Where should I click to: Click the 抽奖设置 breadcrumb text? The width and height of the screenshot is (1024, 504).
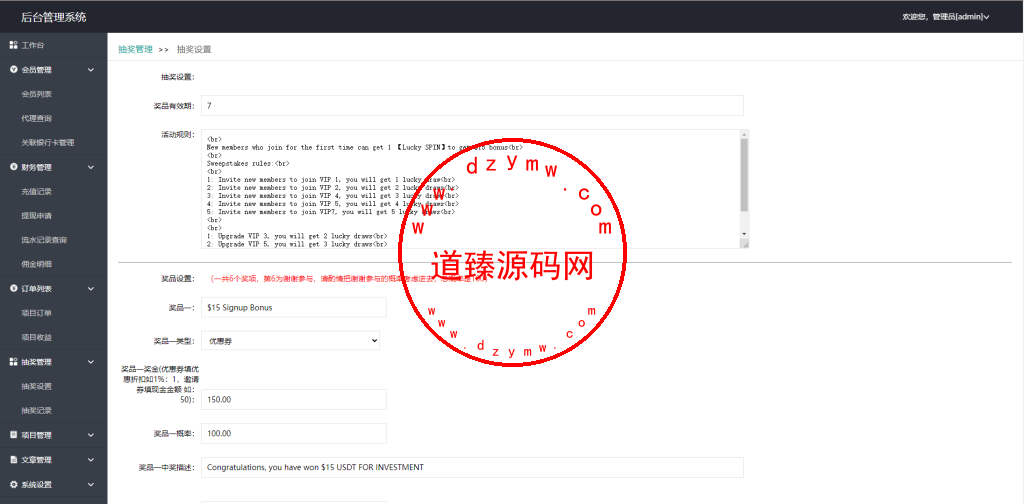click(x=194, y=49)
